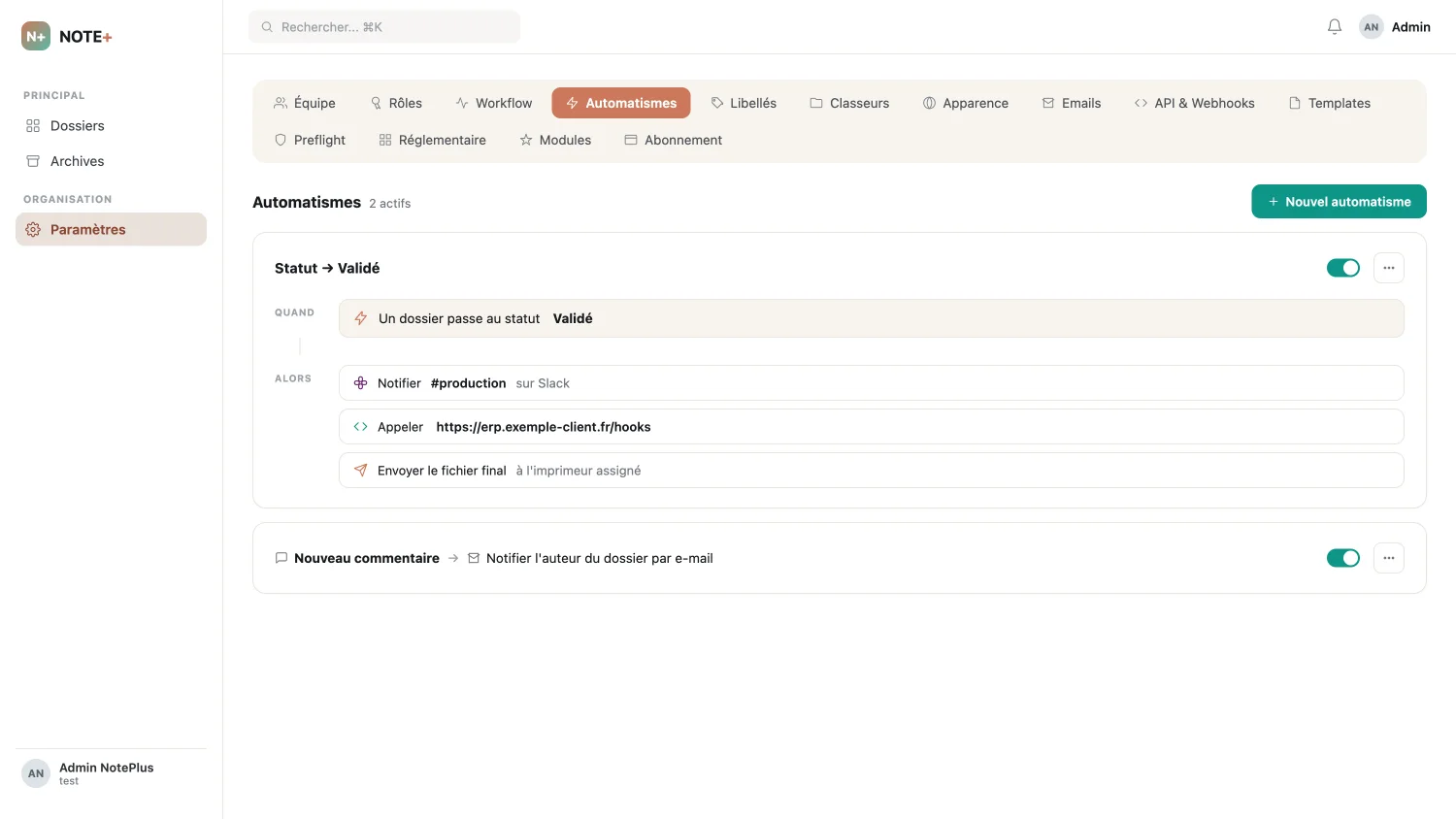Click the Rechercher search field

pyautogui.click(x=384, y=27)
